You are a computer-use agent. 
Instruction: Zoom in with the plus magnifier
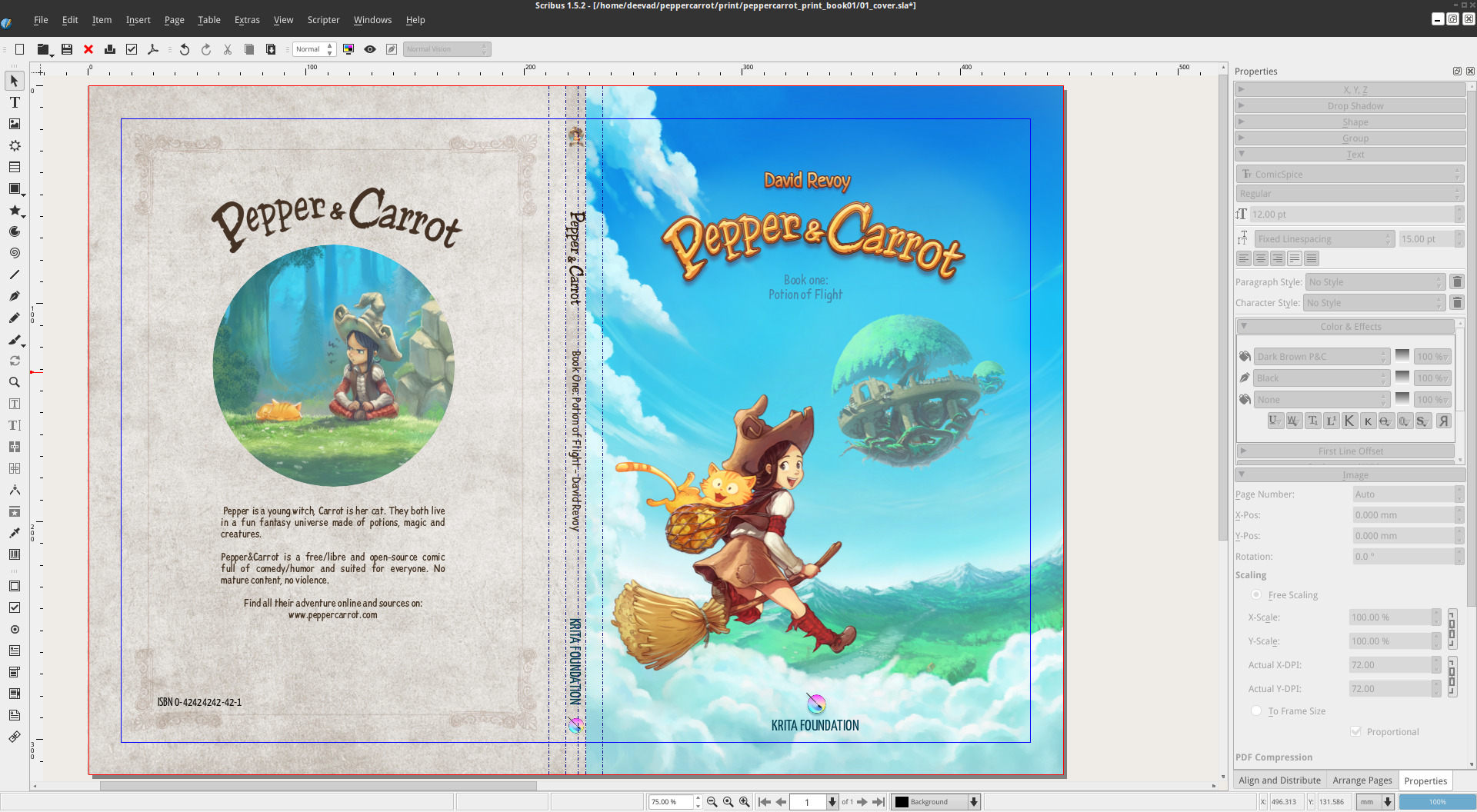click(x=745, y=802)
